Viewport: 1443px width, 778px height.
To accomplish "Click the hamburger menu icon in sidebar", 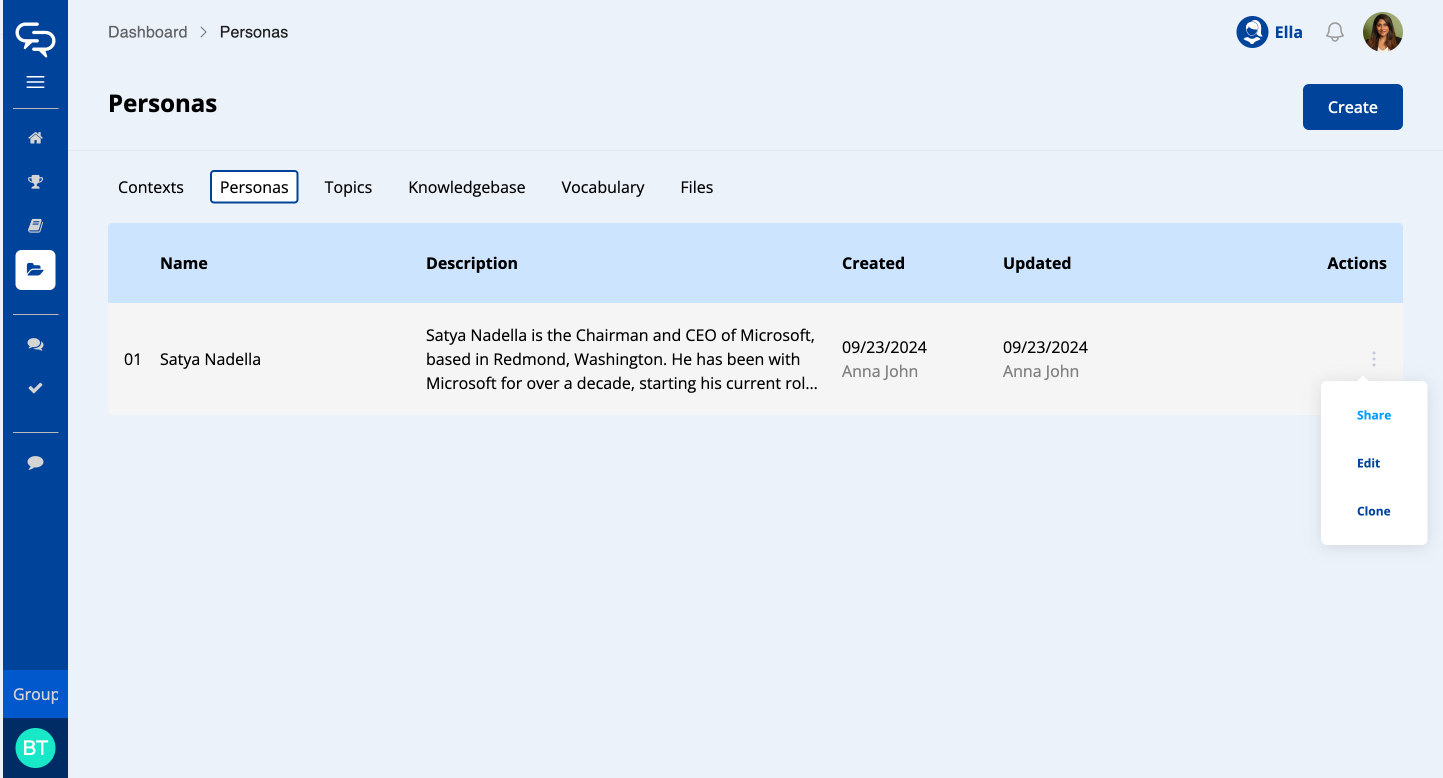I will click(35, 82).
